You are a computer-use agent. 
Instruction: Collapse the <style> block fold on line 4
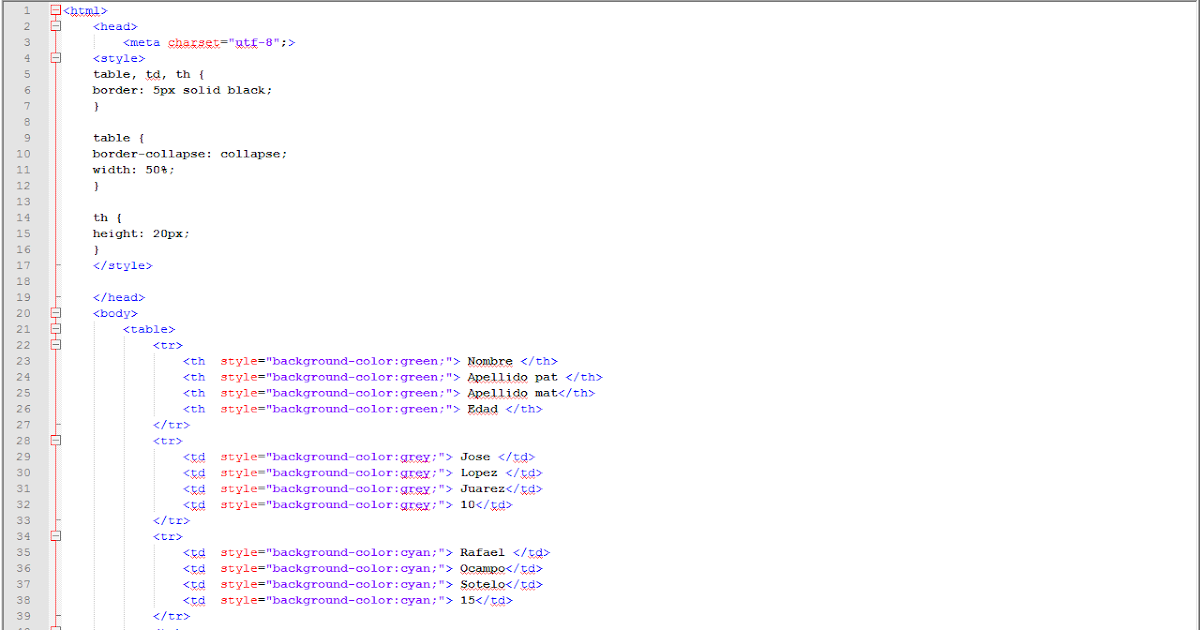tap(56, 58)
